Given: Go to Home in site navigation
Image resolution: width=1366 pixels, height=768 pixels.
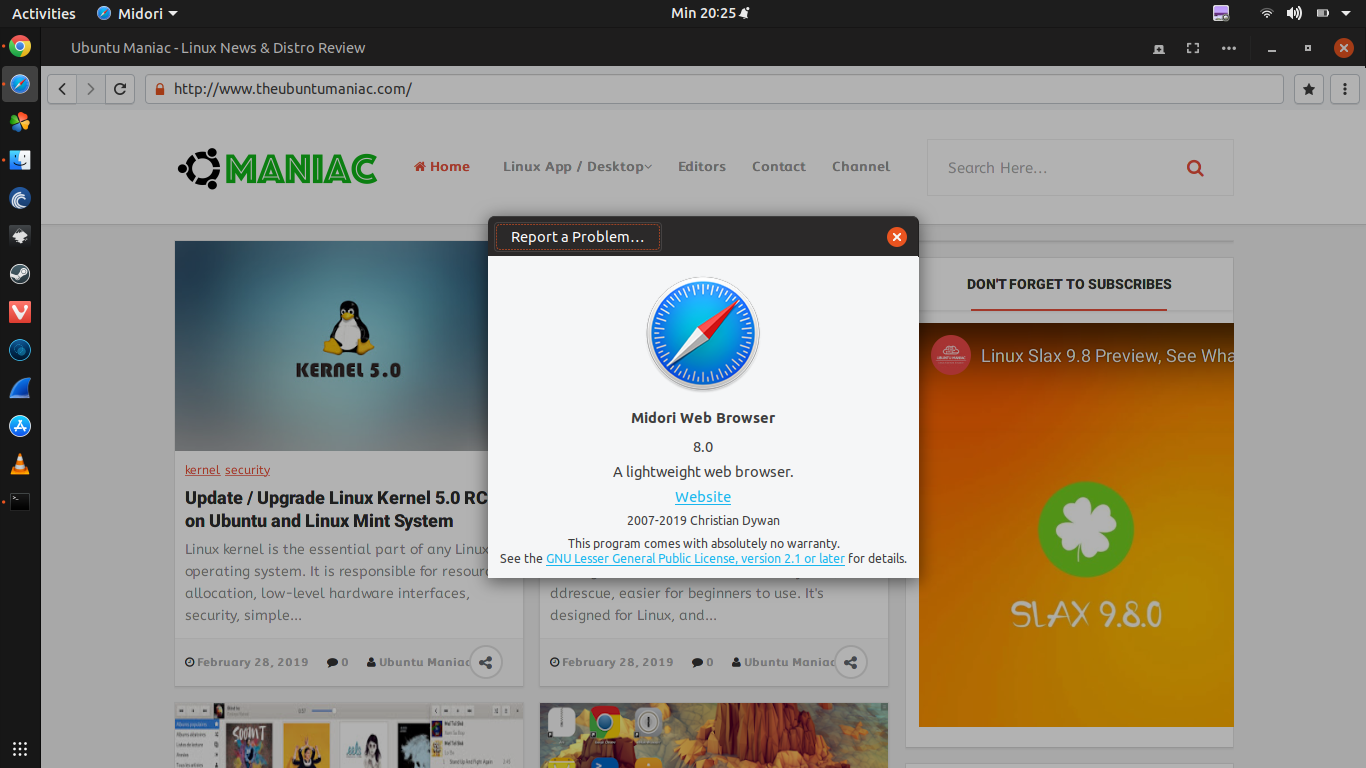Looking at the screenshot, I should click(x=442, y=167).
